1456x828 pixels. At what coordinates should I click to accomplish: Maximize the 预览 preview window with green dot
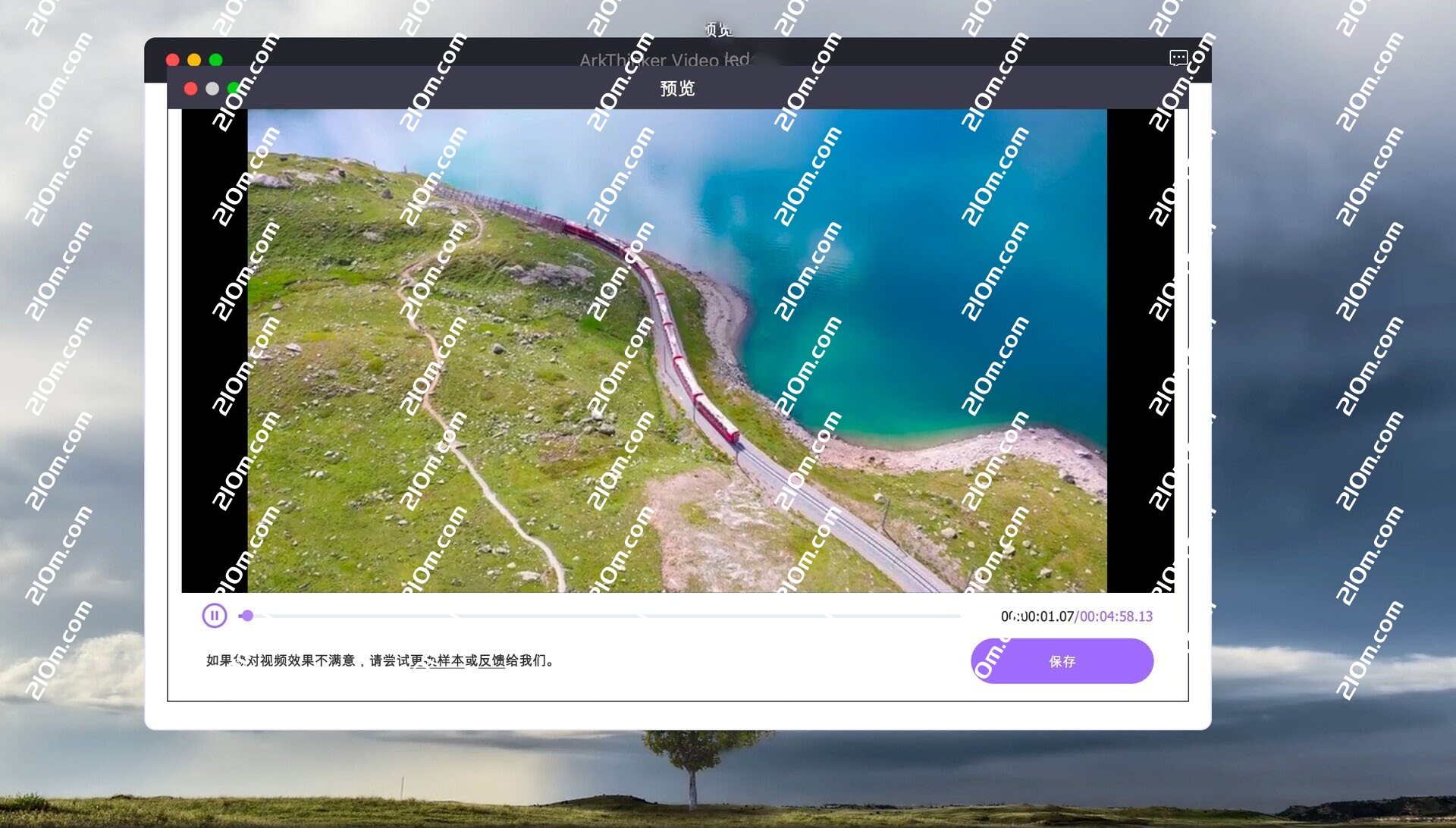pos(234,89)
